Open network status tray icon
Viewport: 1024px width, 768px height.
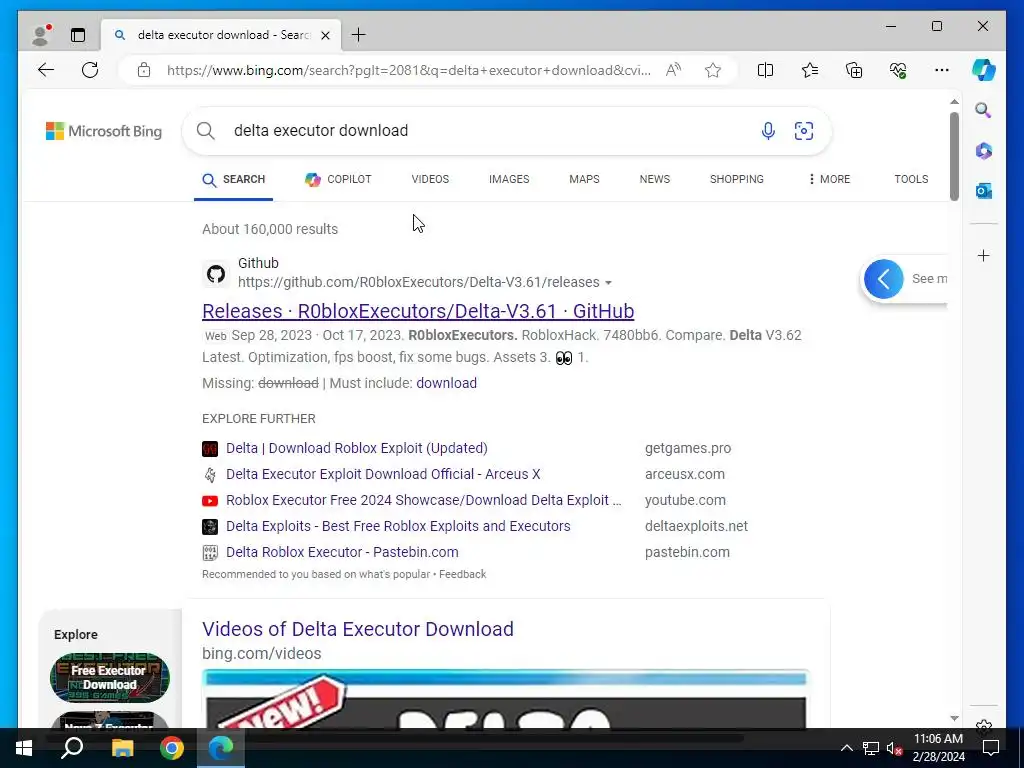(x=871, y=748)
